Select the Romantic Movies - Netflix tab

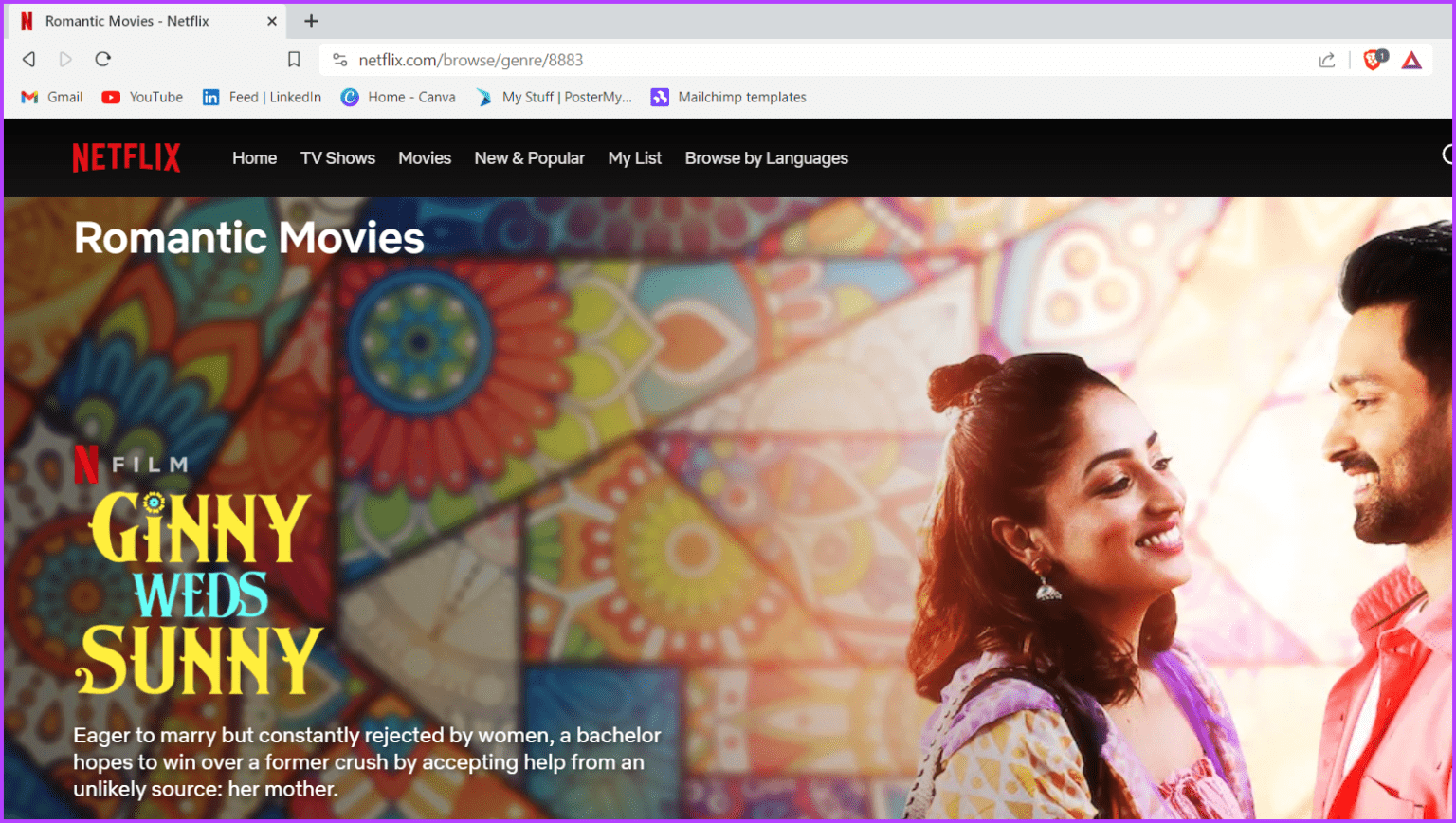(x=147, y=21)
